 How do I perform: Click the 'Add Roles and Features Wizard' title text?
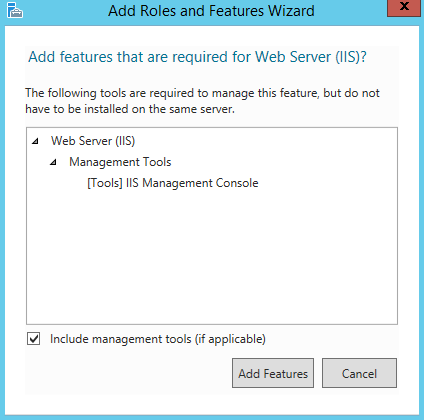click(x=211, y=11)
